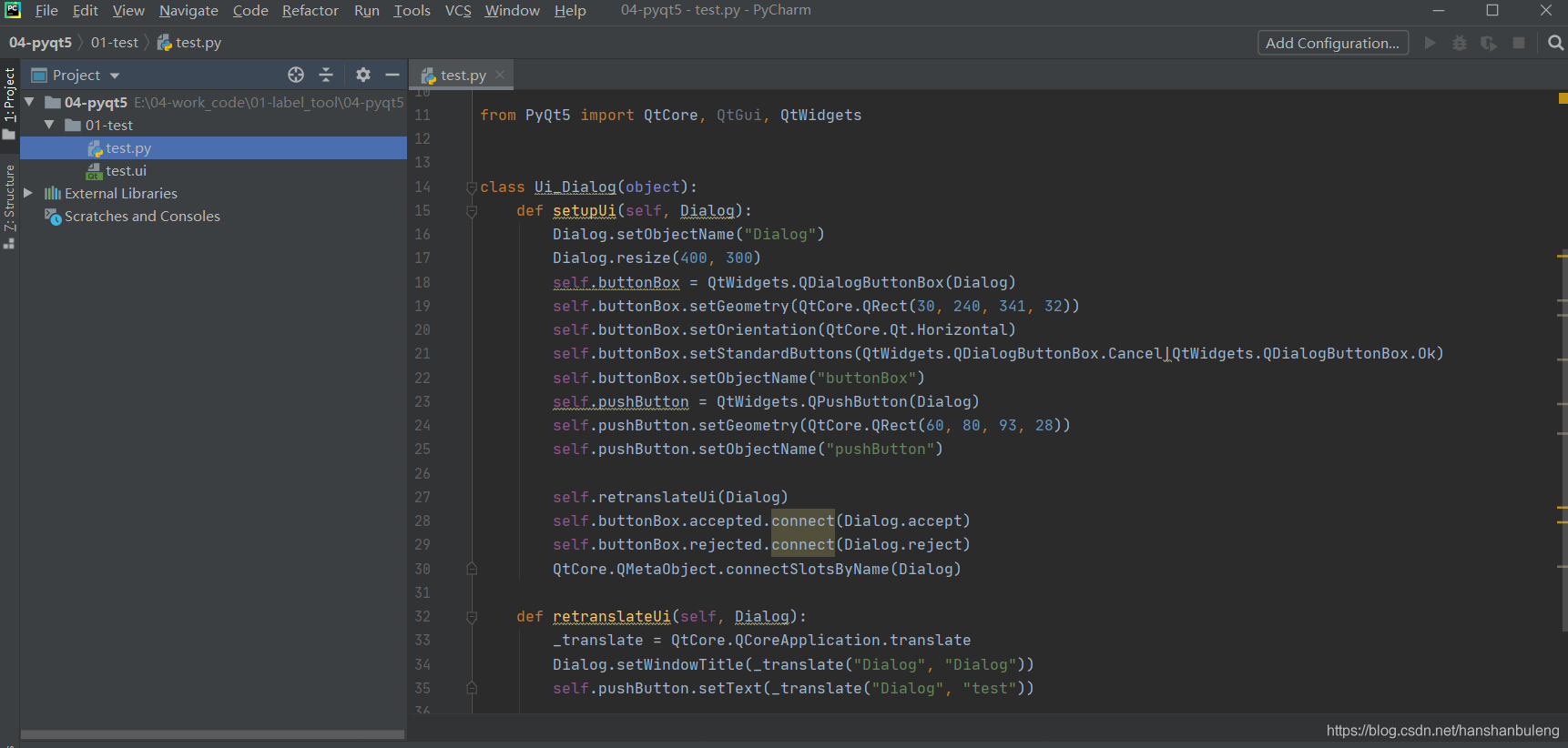
Task: Click "pushButton" string on line 25
Action: click(880, 449)
